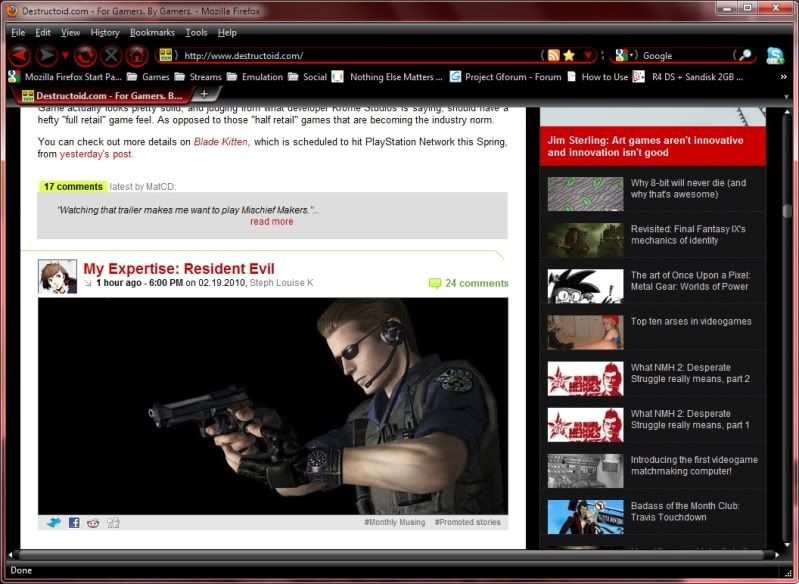
Task: Open the '24 comments' link
Action: pyautogui.click(x=476, y=283)
